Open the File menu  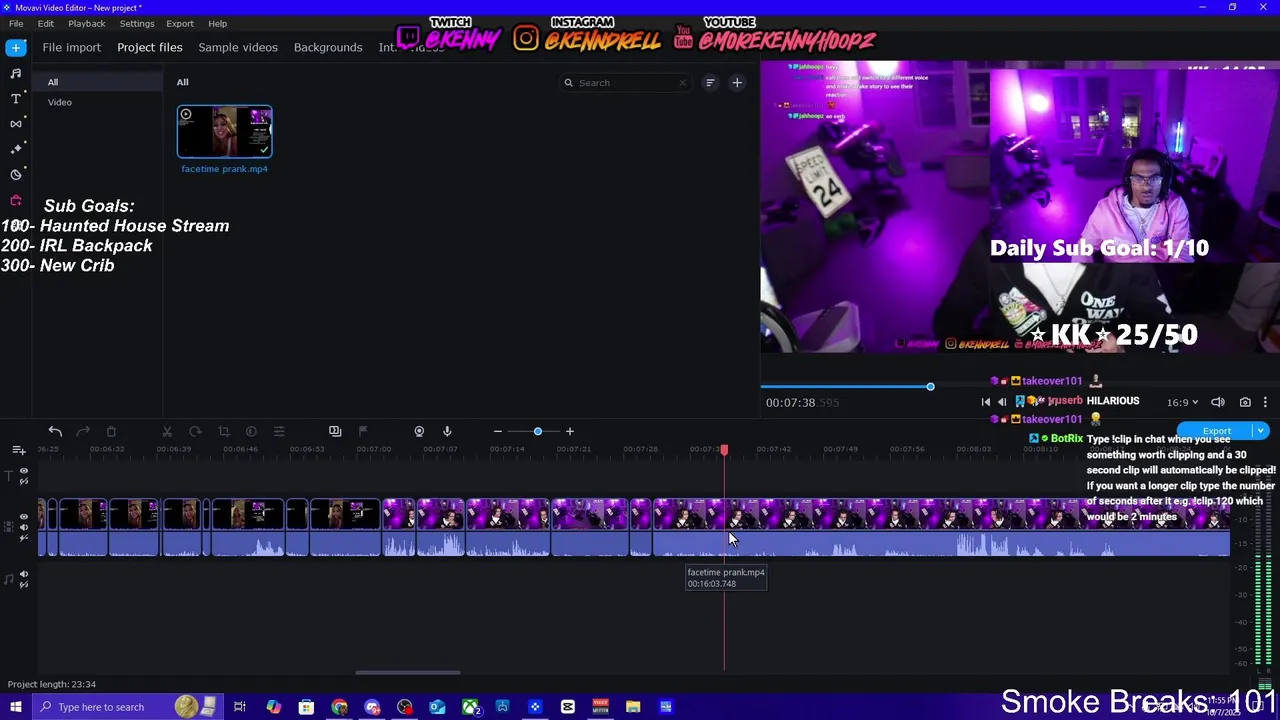coord(16,23)
